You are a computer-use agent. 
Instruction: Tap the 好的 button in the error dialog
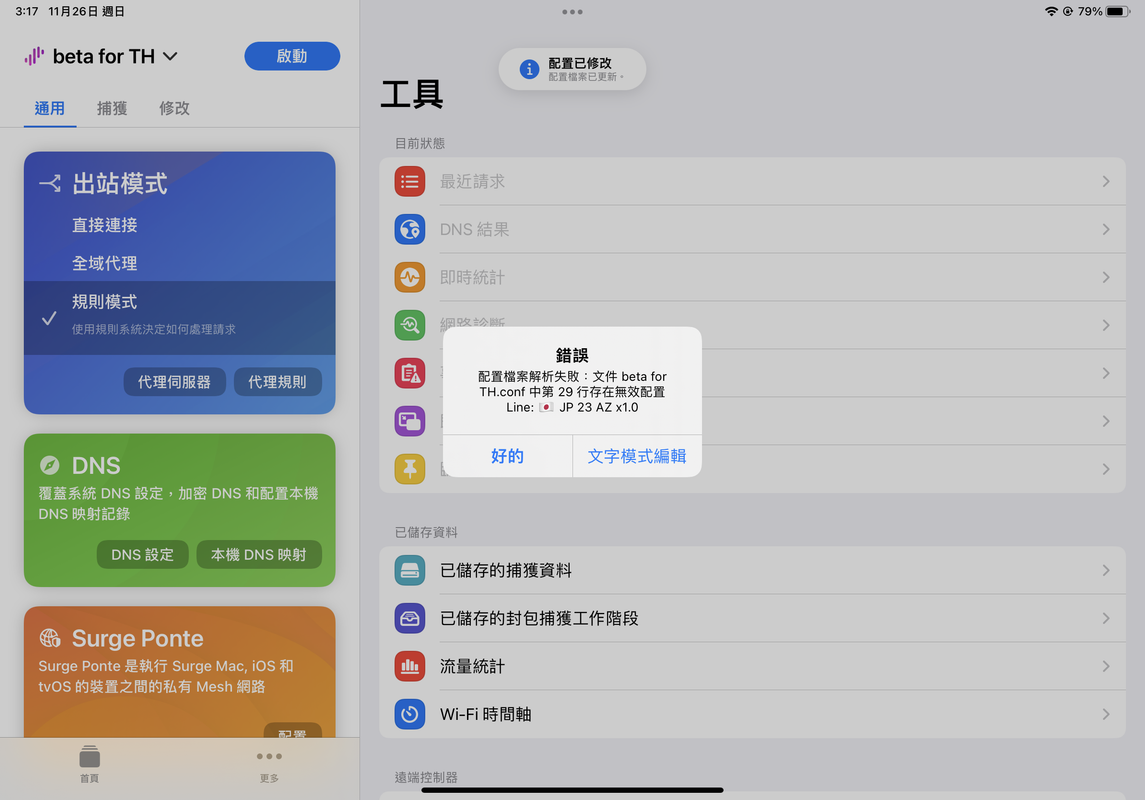point(508,456)
